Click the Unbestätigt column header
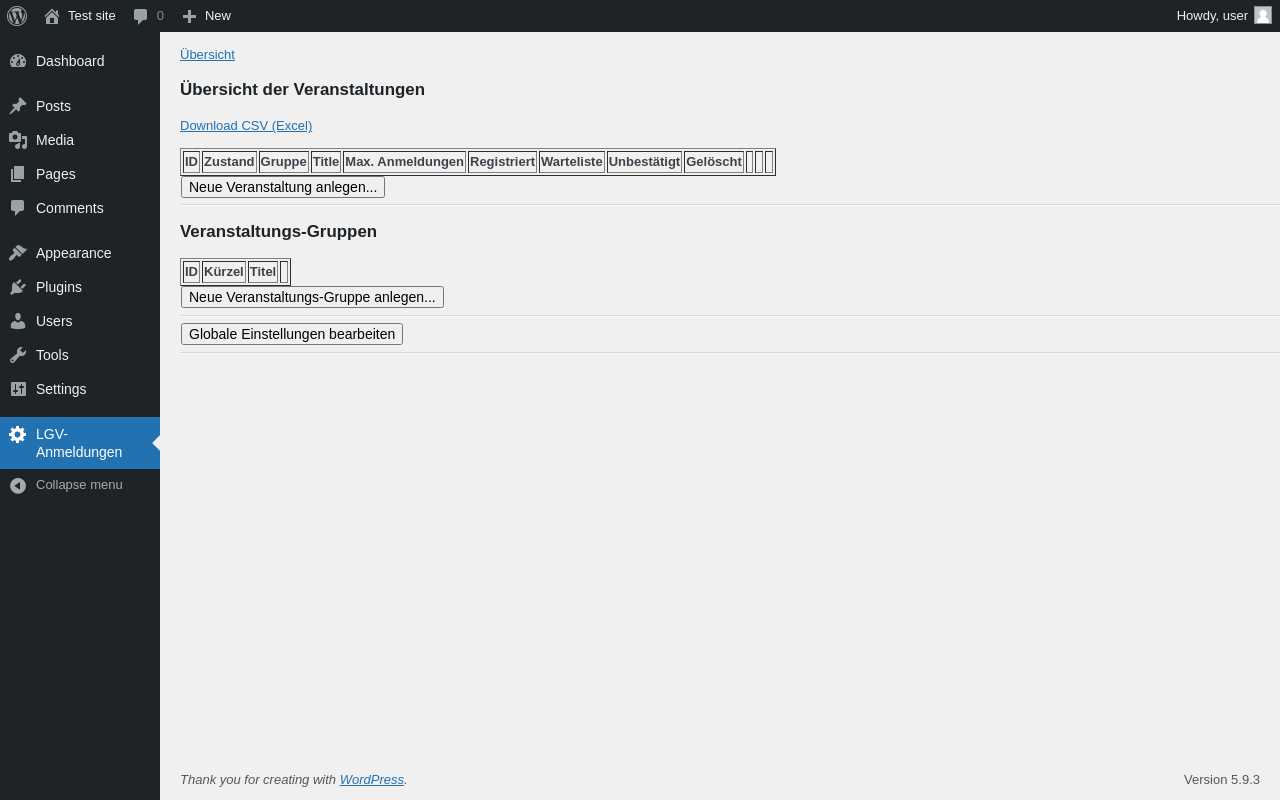Image resolution: width=1280 pixels, height=800 pixels. (x=644, y=162)
